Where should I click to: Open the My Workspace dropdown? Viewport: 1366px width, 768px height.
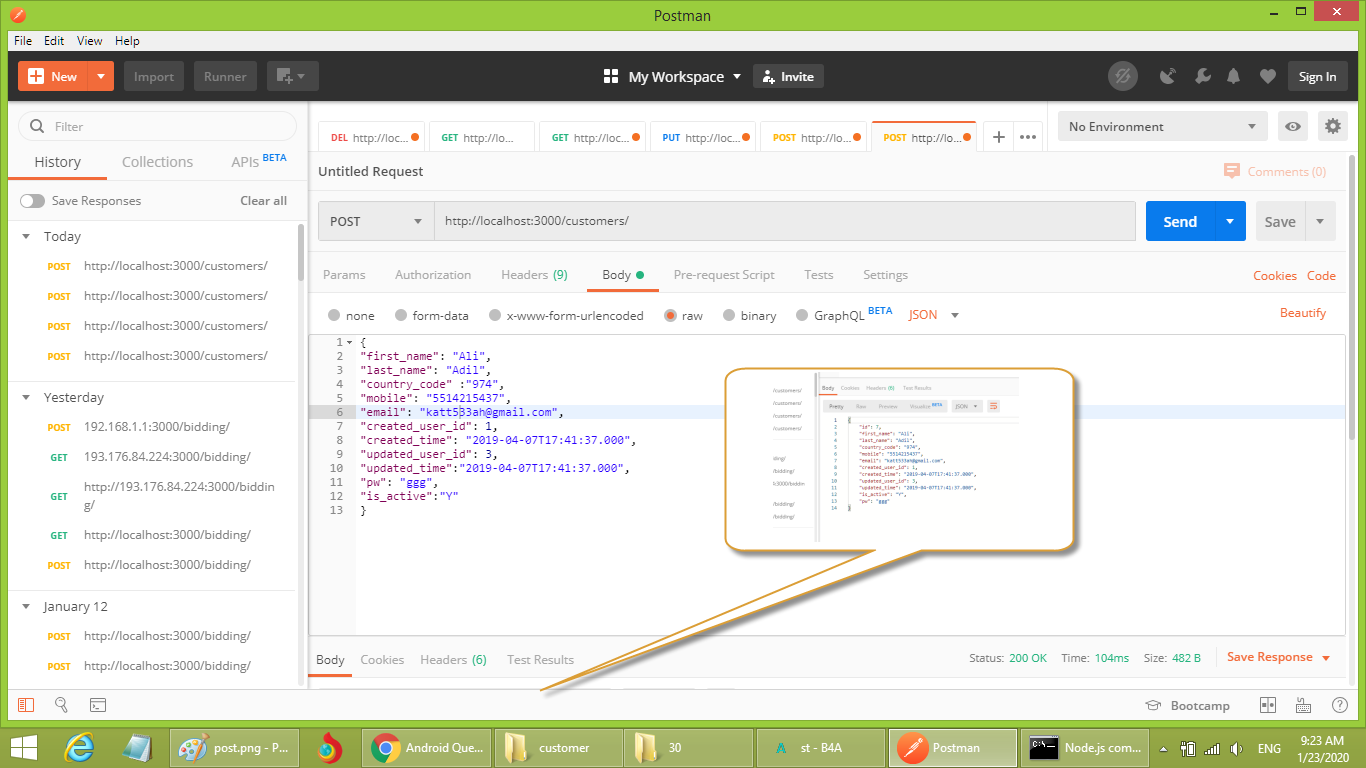click(672, 77)
